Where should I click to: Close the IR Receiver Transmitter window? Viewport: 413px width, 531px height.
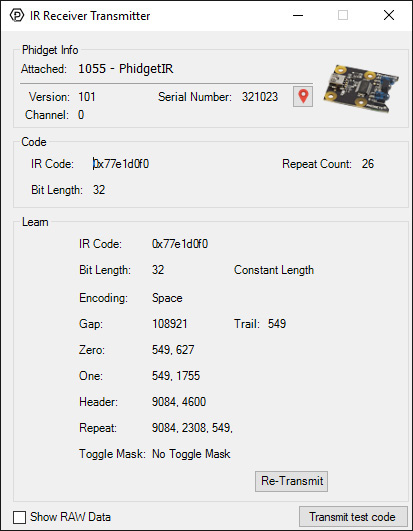point(389,15)
